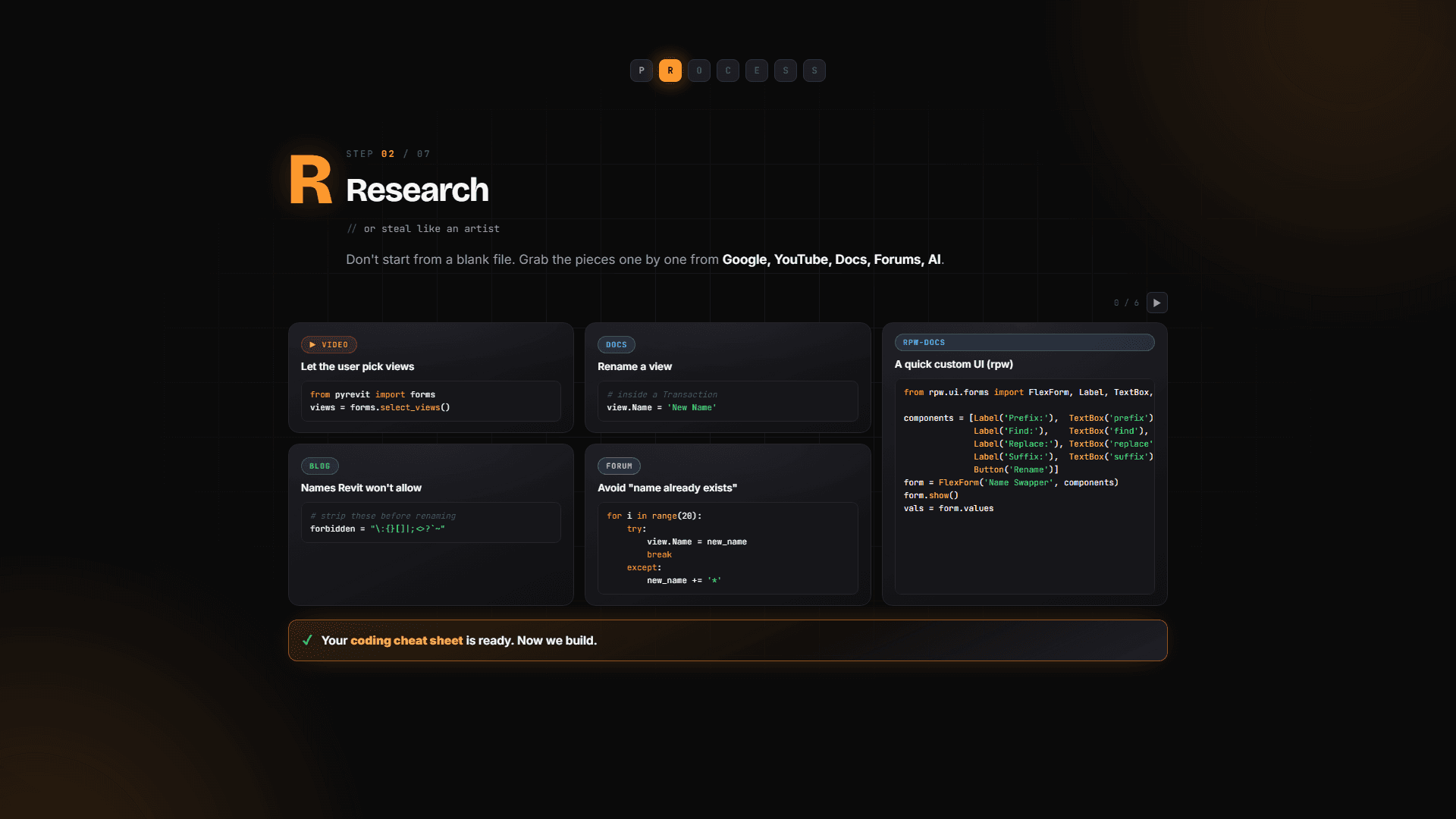Click the first S step tile
1456x819 pixels.
(786, 71)
